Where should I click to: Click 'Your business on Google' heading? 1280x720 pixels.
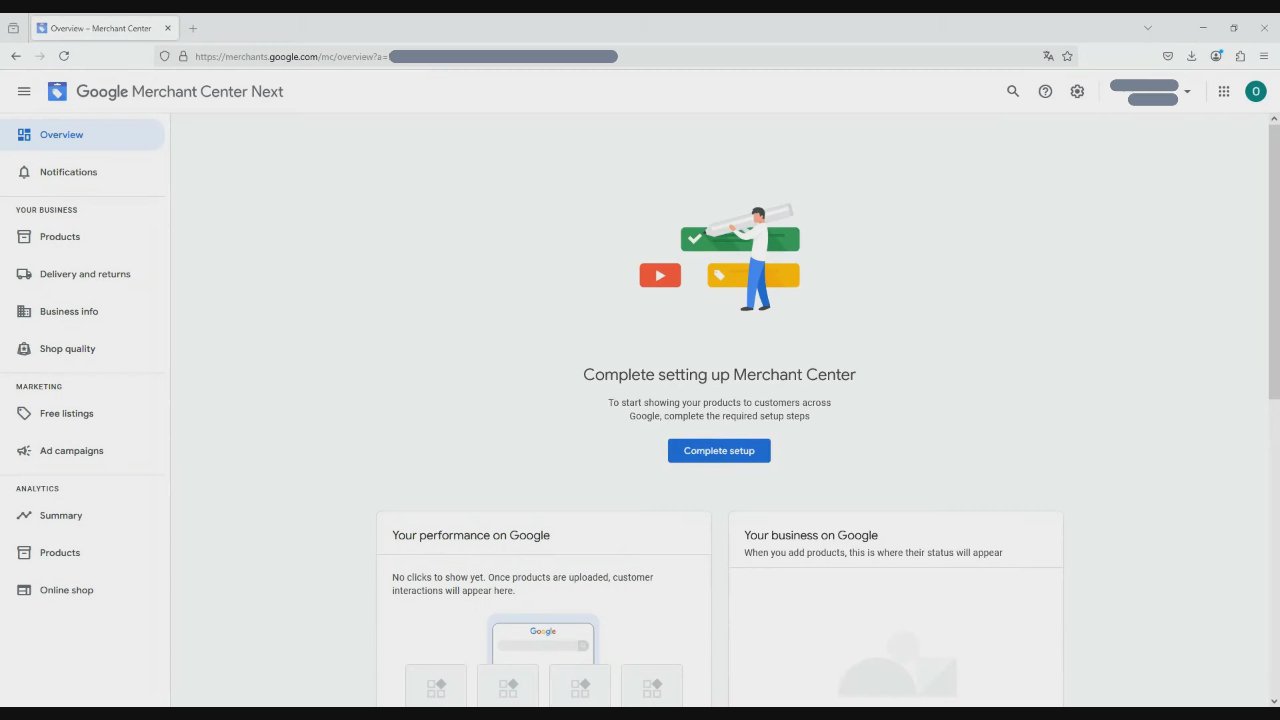coord(811,535)
